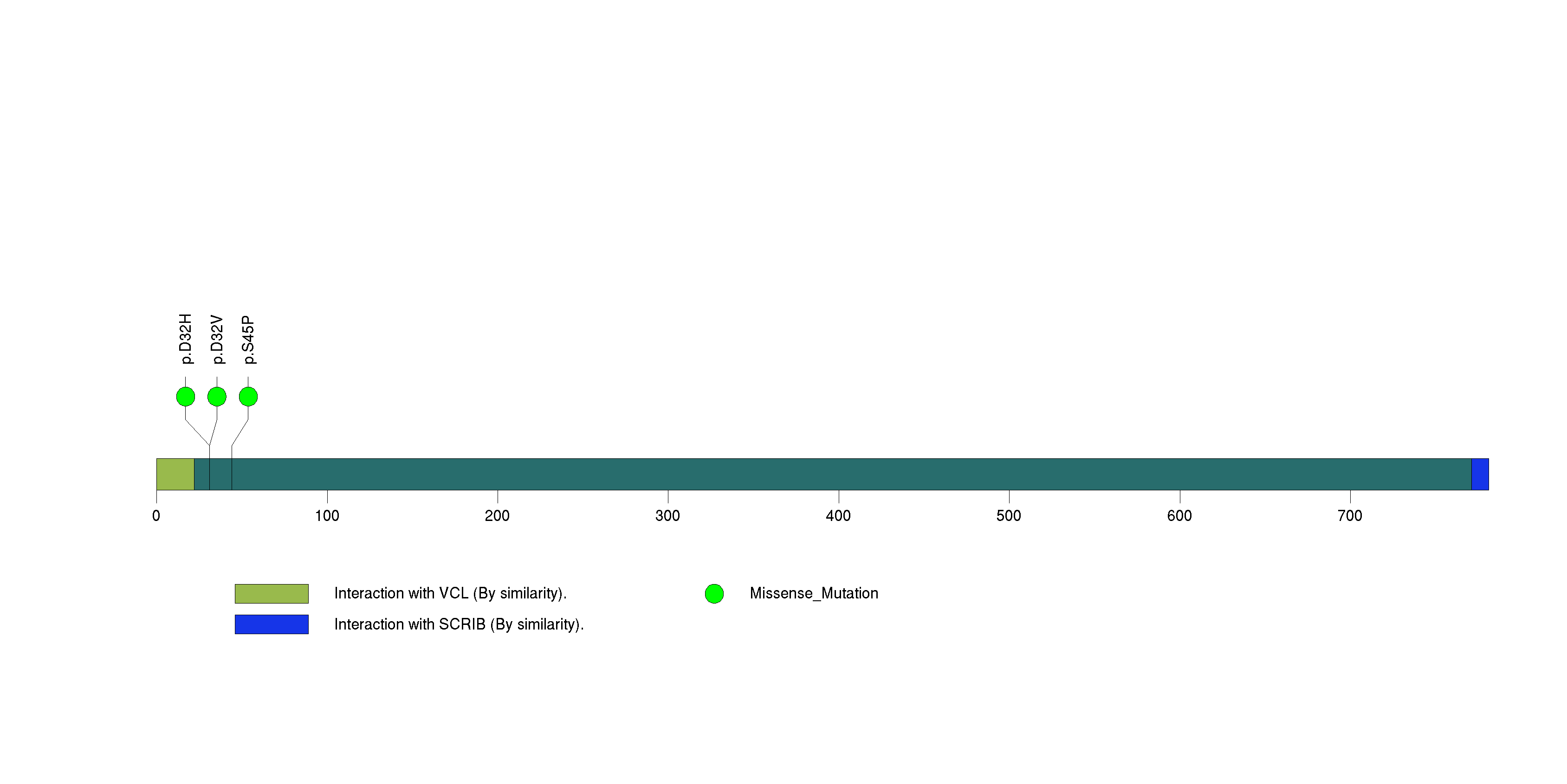Image resolution: width=1567 pixels, height=784 pixels.
Task: Click axis tick label 100
Action: 327,516
